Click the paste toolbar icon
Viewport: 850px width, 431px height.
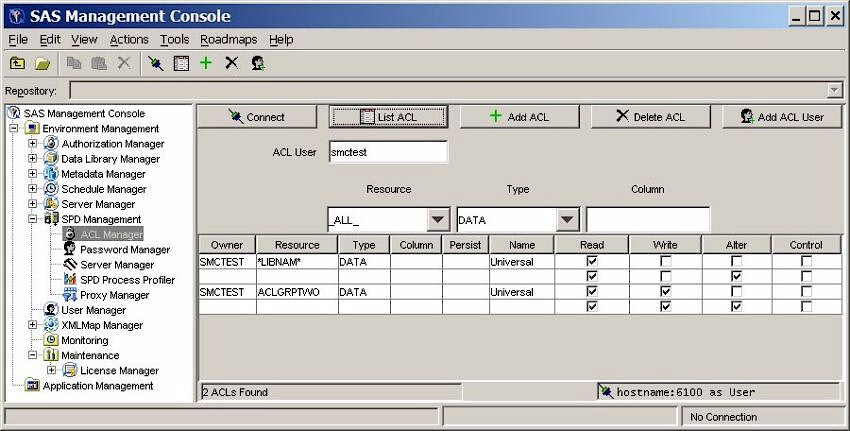99,63
